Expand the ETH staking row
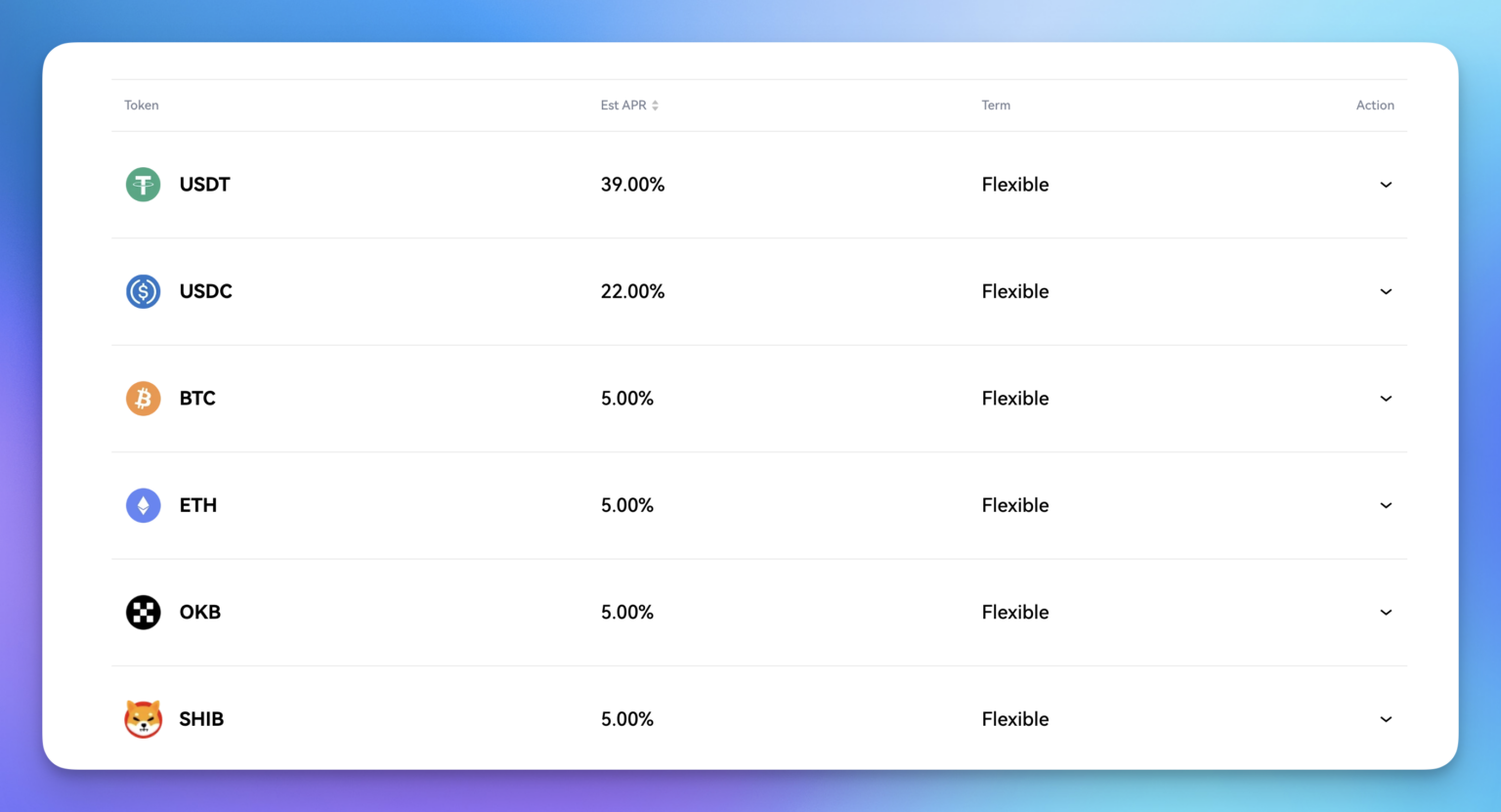The image size is (1501, 812). point(1386,505)
